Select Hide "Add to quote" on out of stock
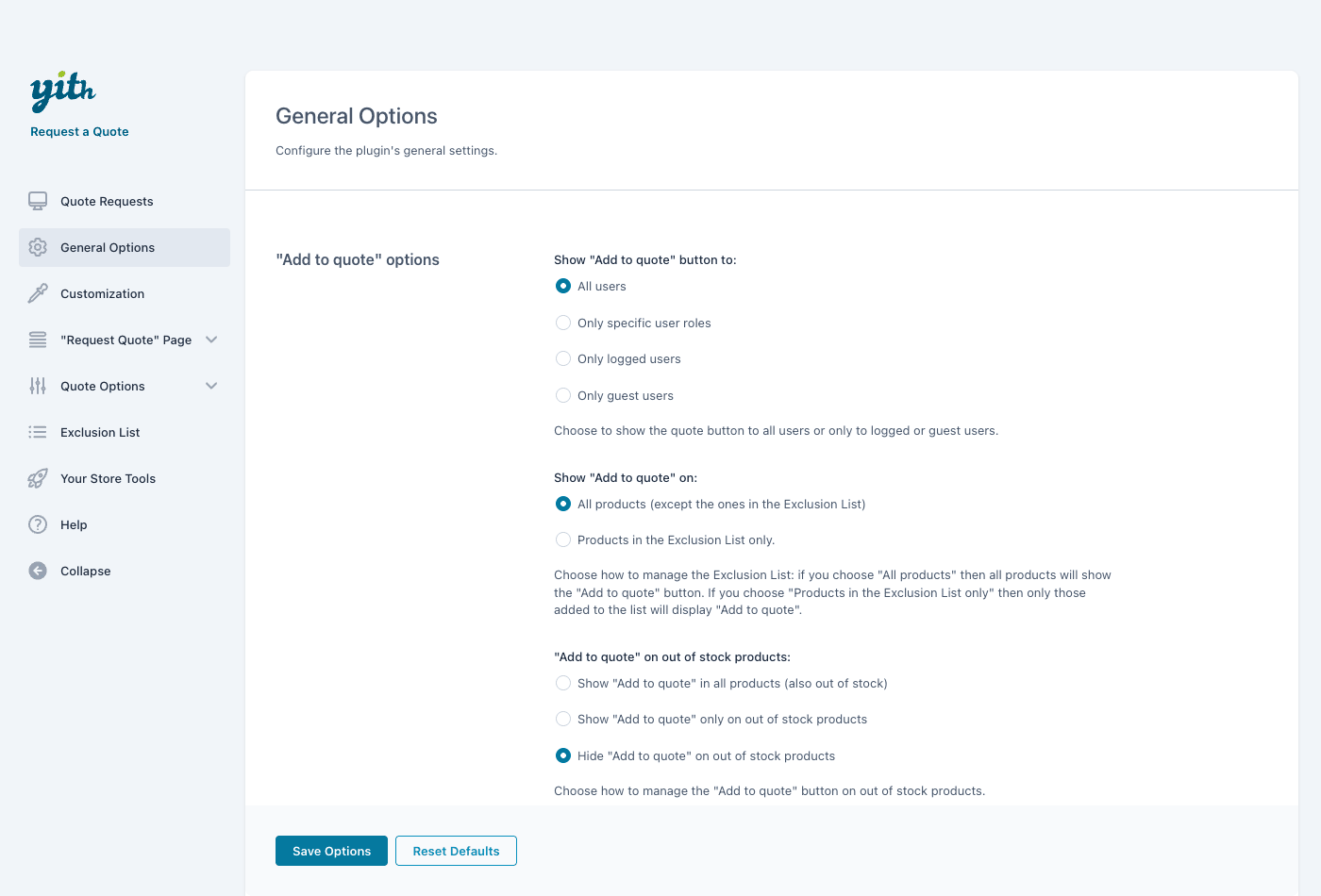The image size is (1321, 896). [563, 755]
